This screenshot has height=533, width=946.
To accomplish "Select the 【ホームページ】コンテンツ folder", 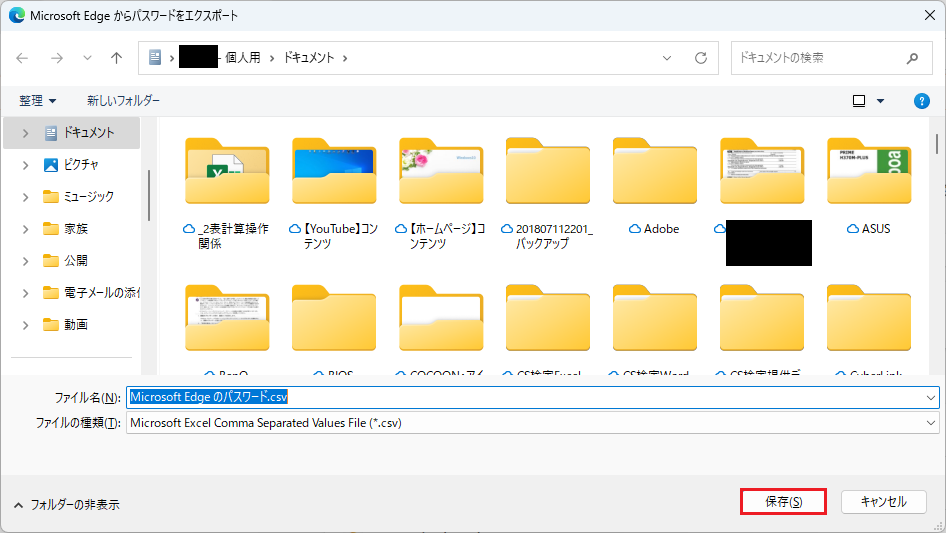I will pos(441,193).
